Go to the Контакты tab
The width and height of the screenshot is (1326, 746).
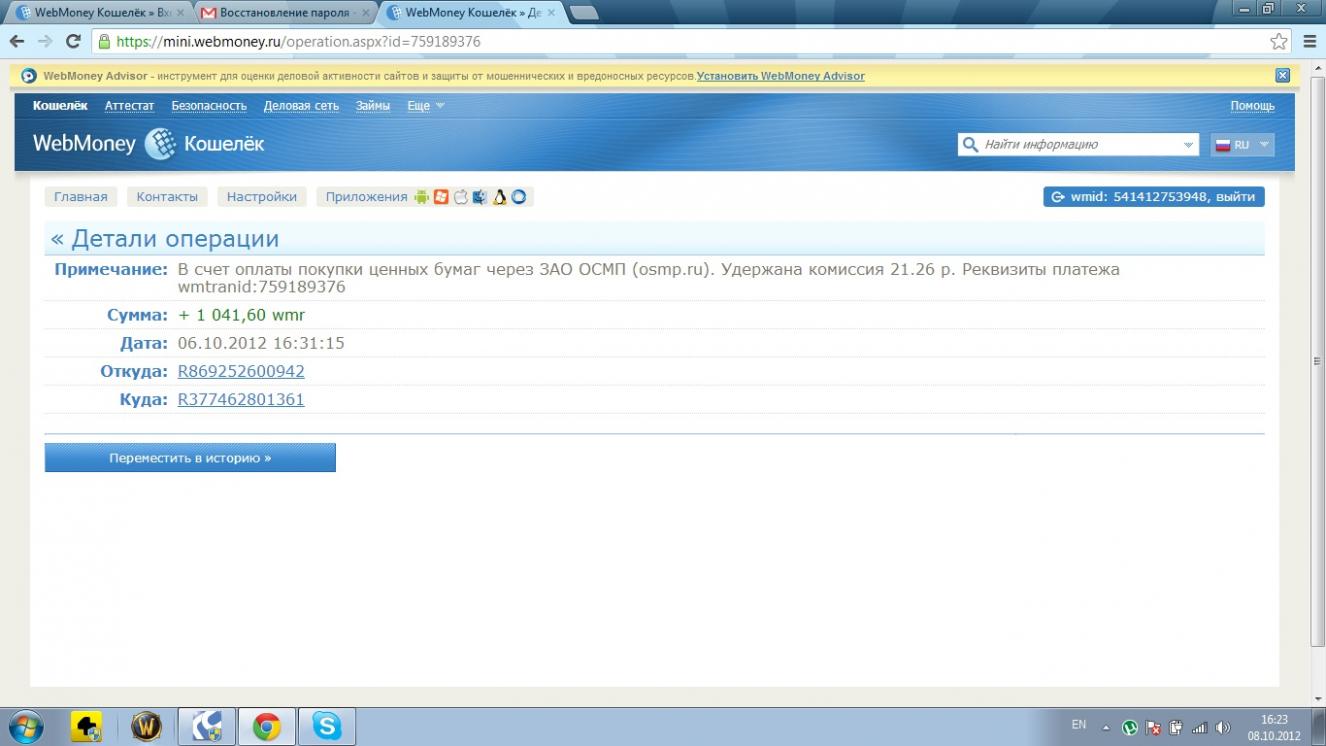pyautogui.click(x=167, y=197)
